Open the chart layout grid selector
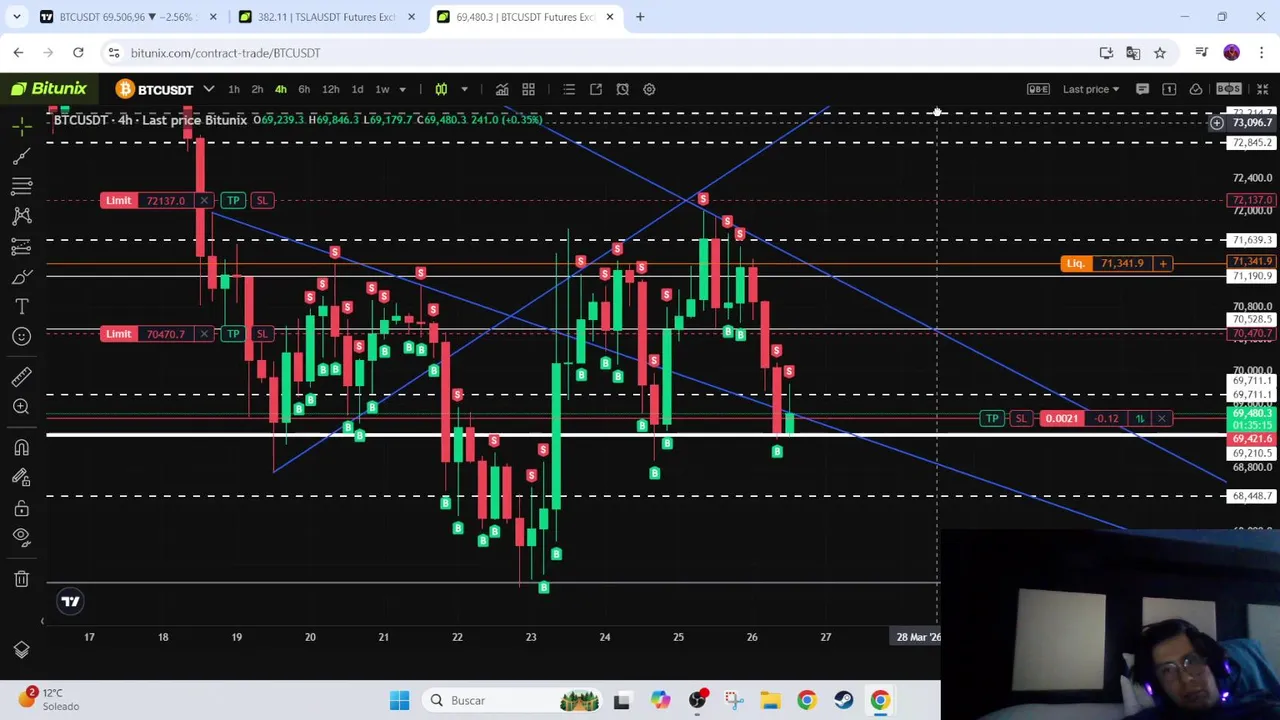1280x720 pixels. pos(528,89)
